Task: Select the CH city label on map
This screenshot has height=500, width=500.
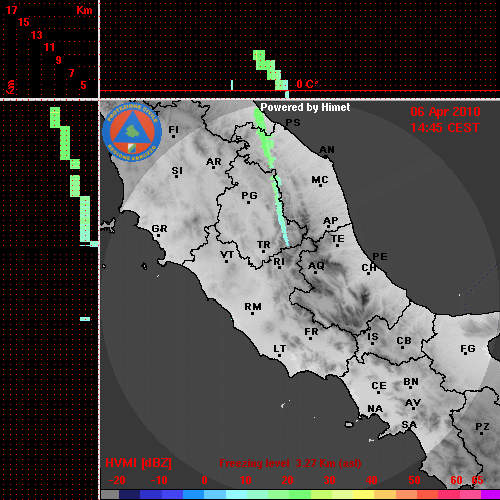Action: coord(369,268)
